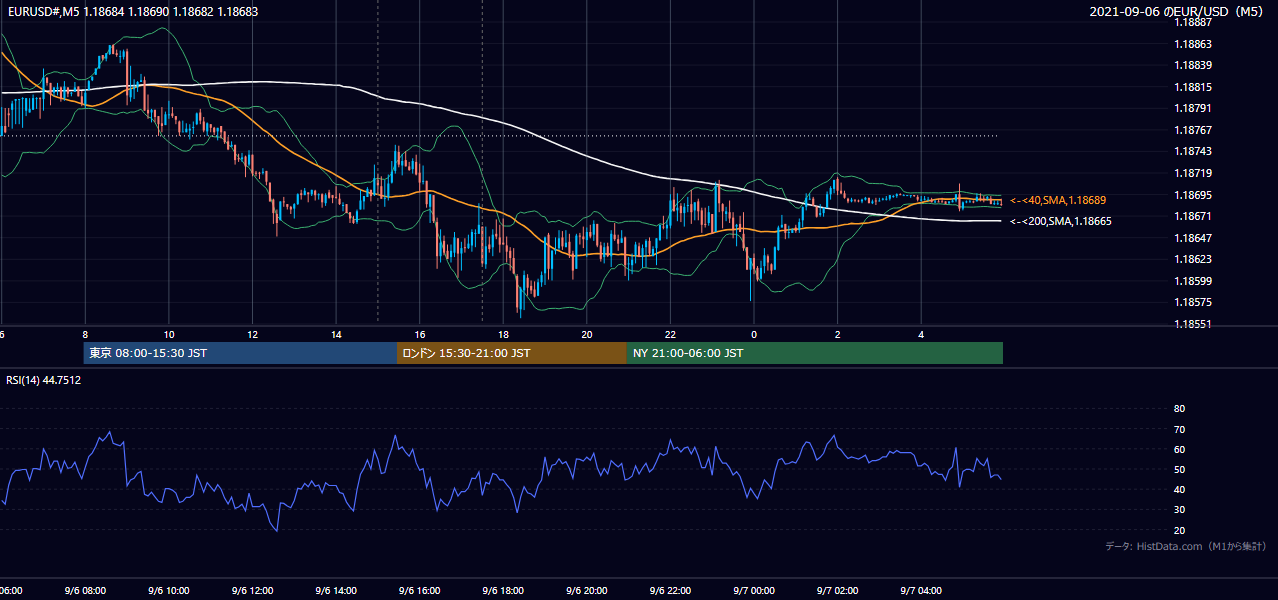Click the hour 4 tick under the chart
The width and height of the screenshot is (1278, 600).
[x=920, y=334]
